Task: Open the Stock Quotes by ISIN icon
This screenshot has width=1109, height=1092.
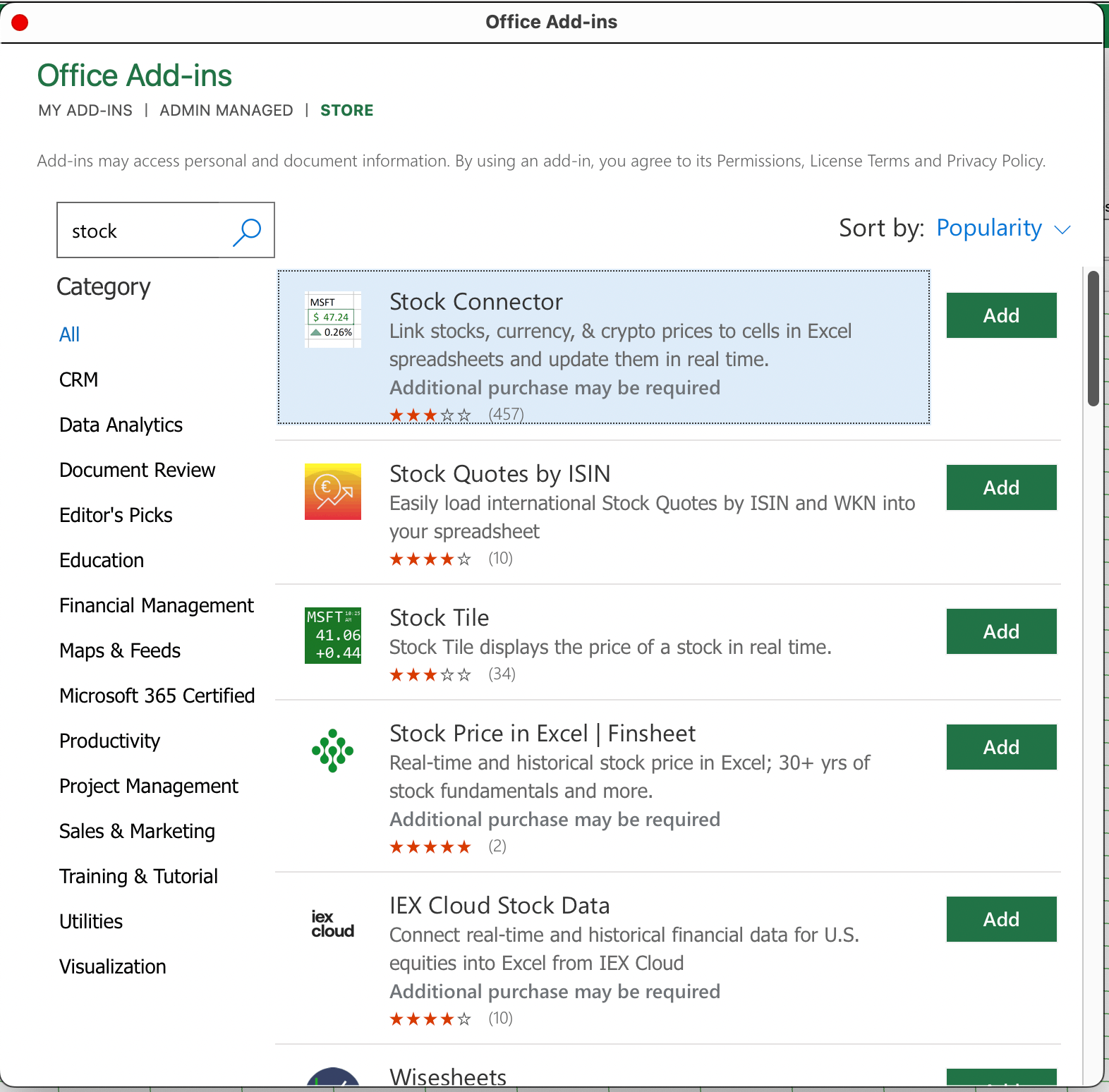Action: pyautogui.click(x=333, y=492)
